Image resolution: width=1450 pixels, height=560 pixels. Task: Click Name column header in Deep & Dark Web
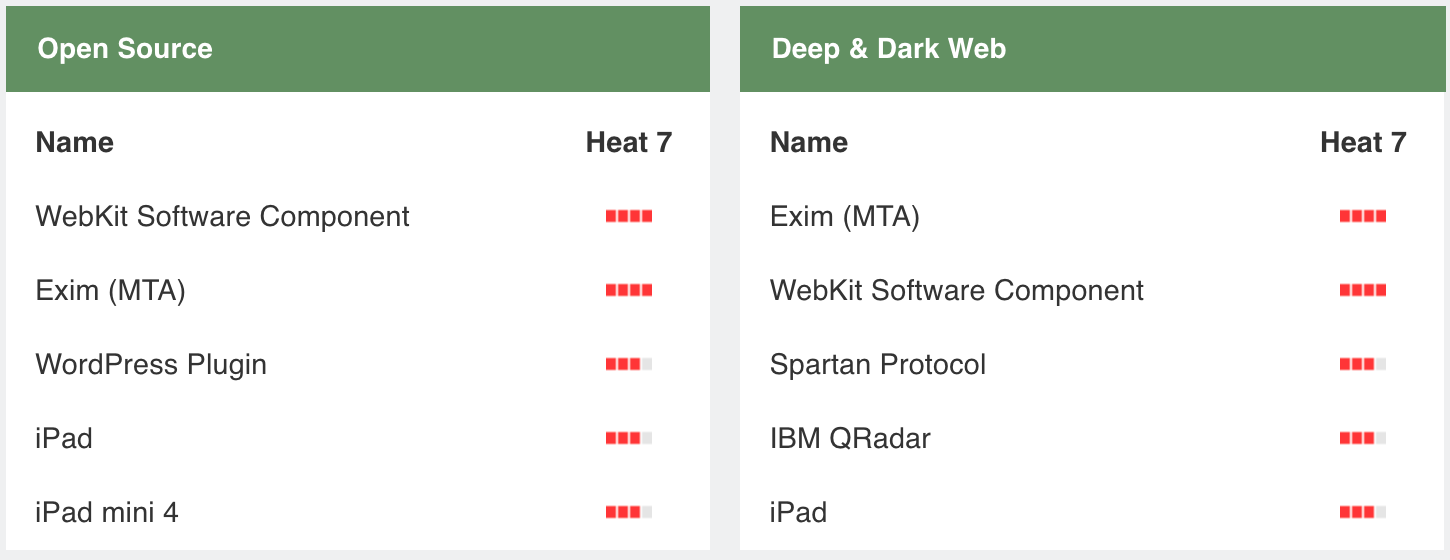(808, 143)
